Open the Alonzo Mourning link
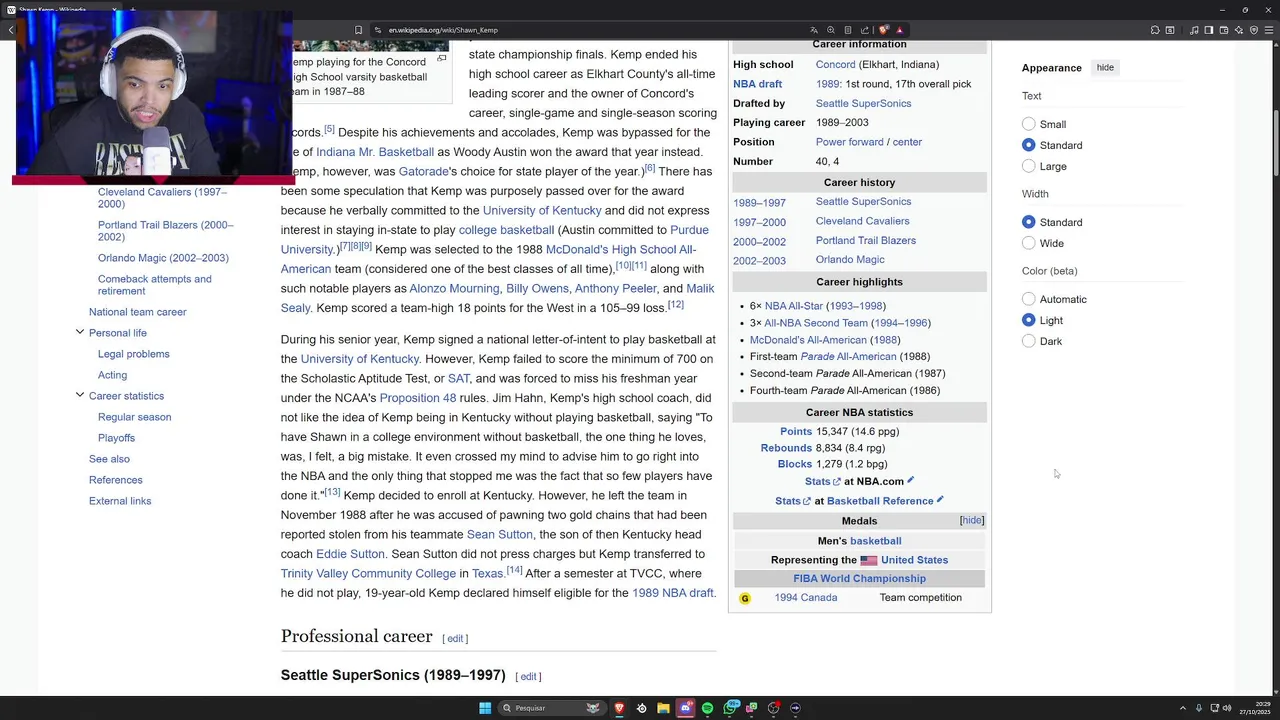Screen dimensions: 1280x720 tap(454, 288)
